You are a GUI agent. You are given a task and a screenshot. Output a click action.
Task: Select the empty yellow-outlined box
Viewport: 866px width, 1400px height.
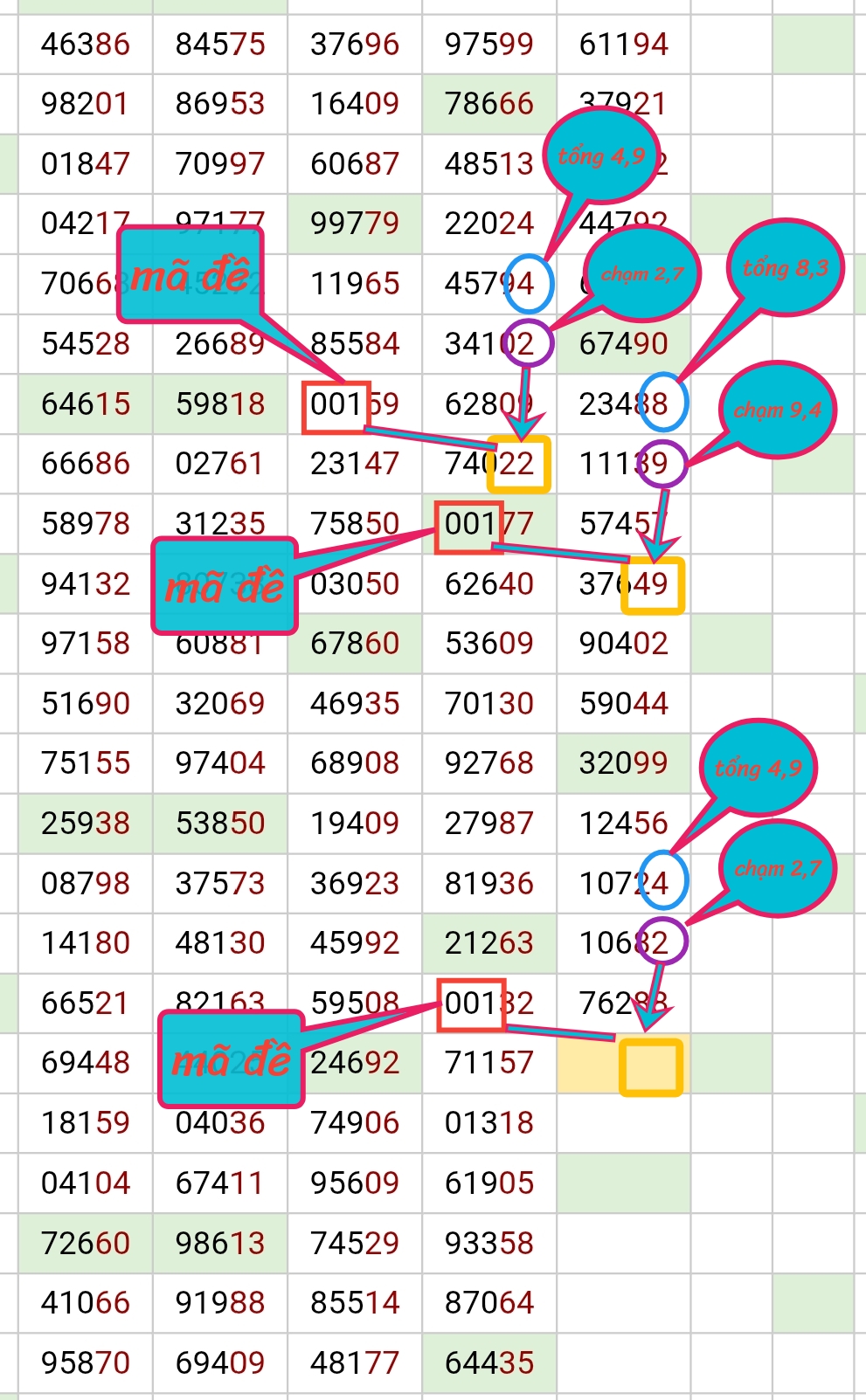(650, 1066)
